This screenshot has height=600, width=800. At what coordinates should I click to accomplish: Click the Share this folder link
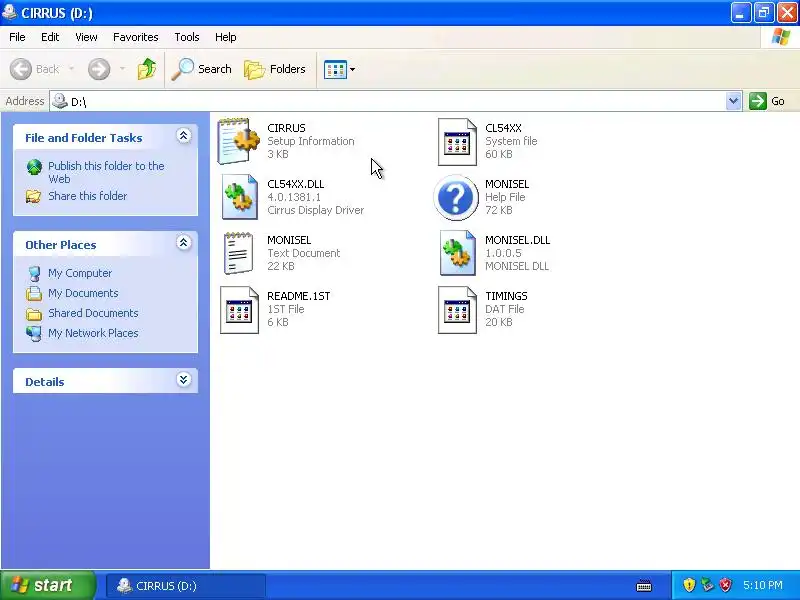click(x=87, y=196)
